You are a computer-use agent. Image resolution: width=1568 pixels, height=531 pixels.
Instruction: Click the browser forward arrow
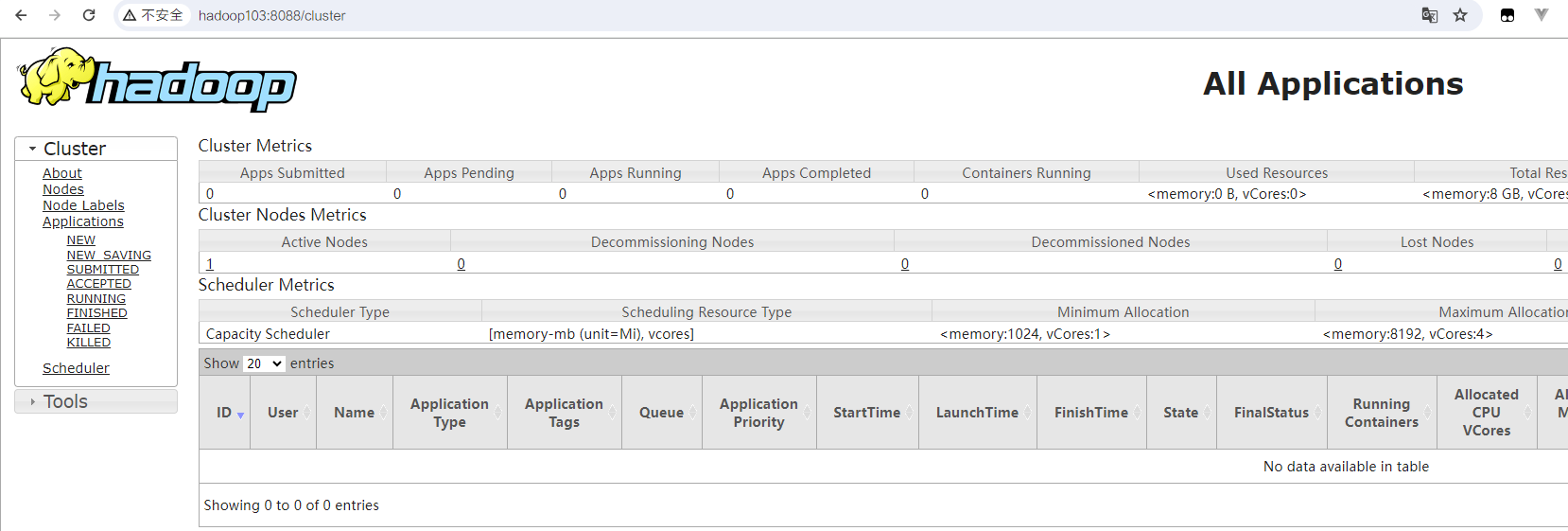(55, 15)
